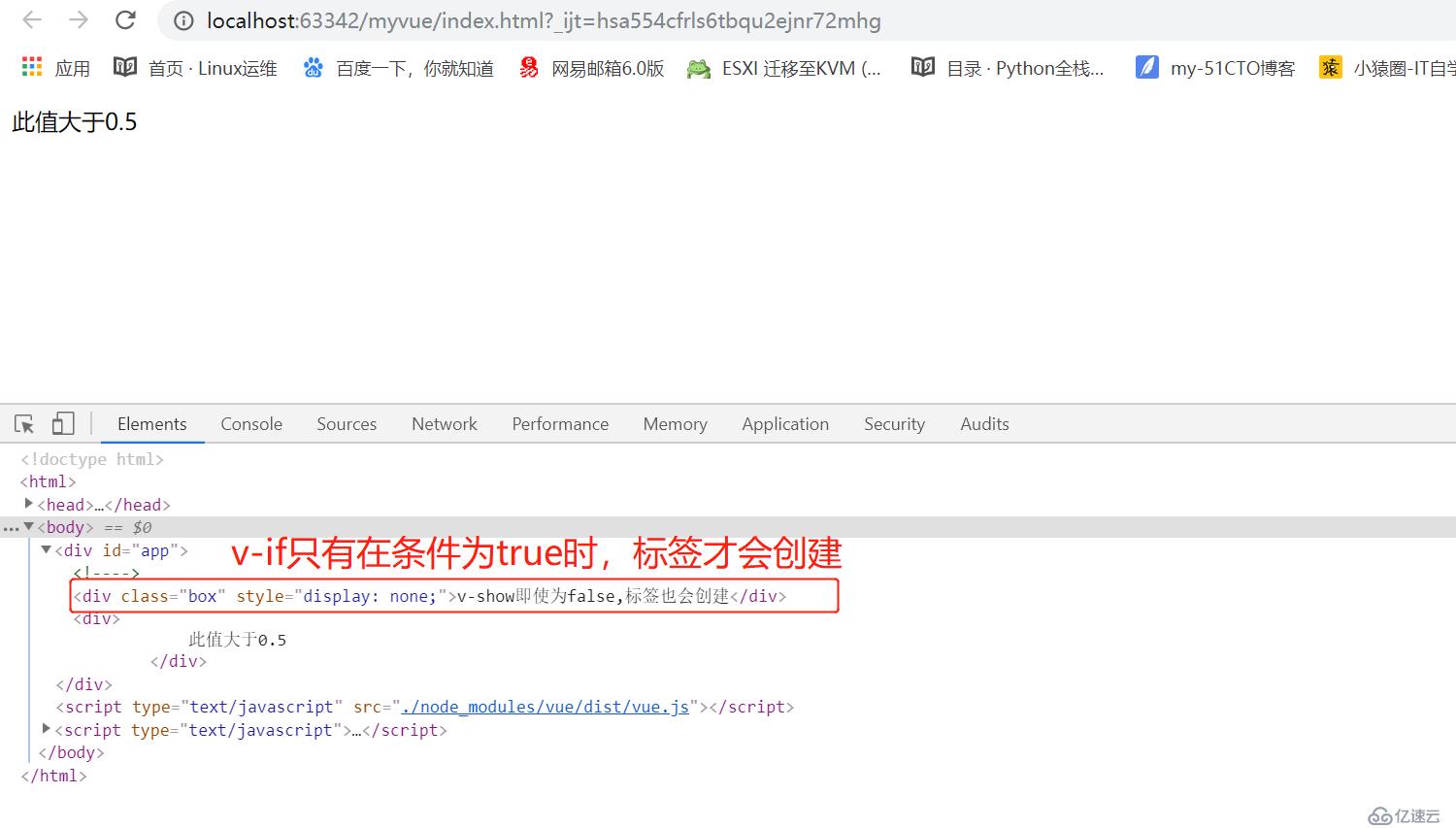The height and width of the screenshot is (828, 1456).
Task: Open bookmark 百度一下，你就知道
Action: coord(398,67)
